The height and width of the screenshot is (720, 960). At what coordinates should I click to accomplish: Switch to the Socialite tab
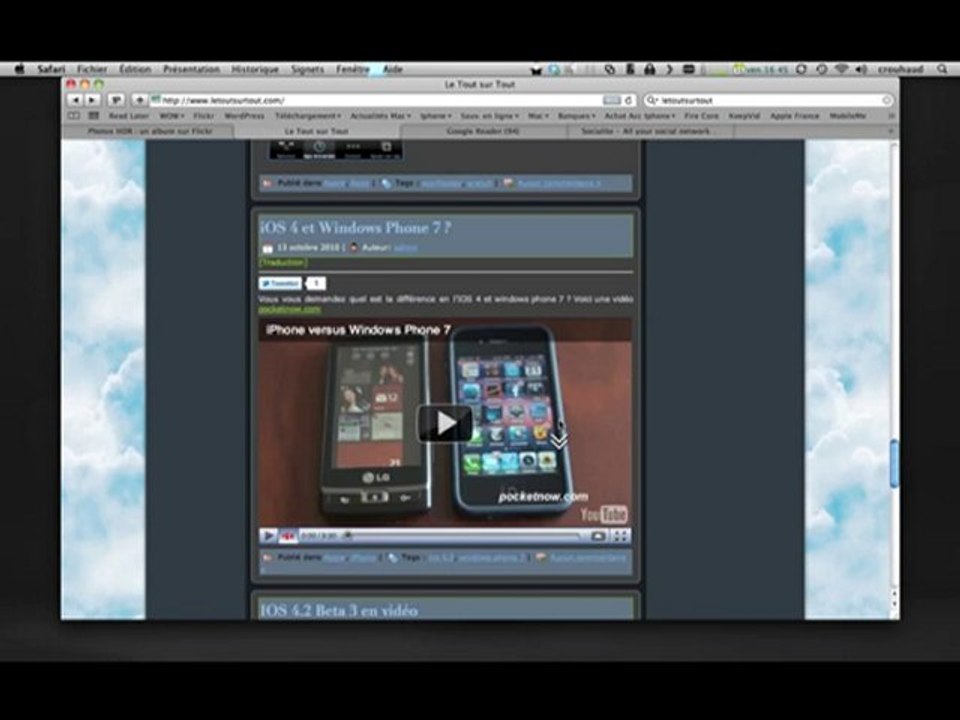tap(648, 131)
